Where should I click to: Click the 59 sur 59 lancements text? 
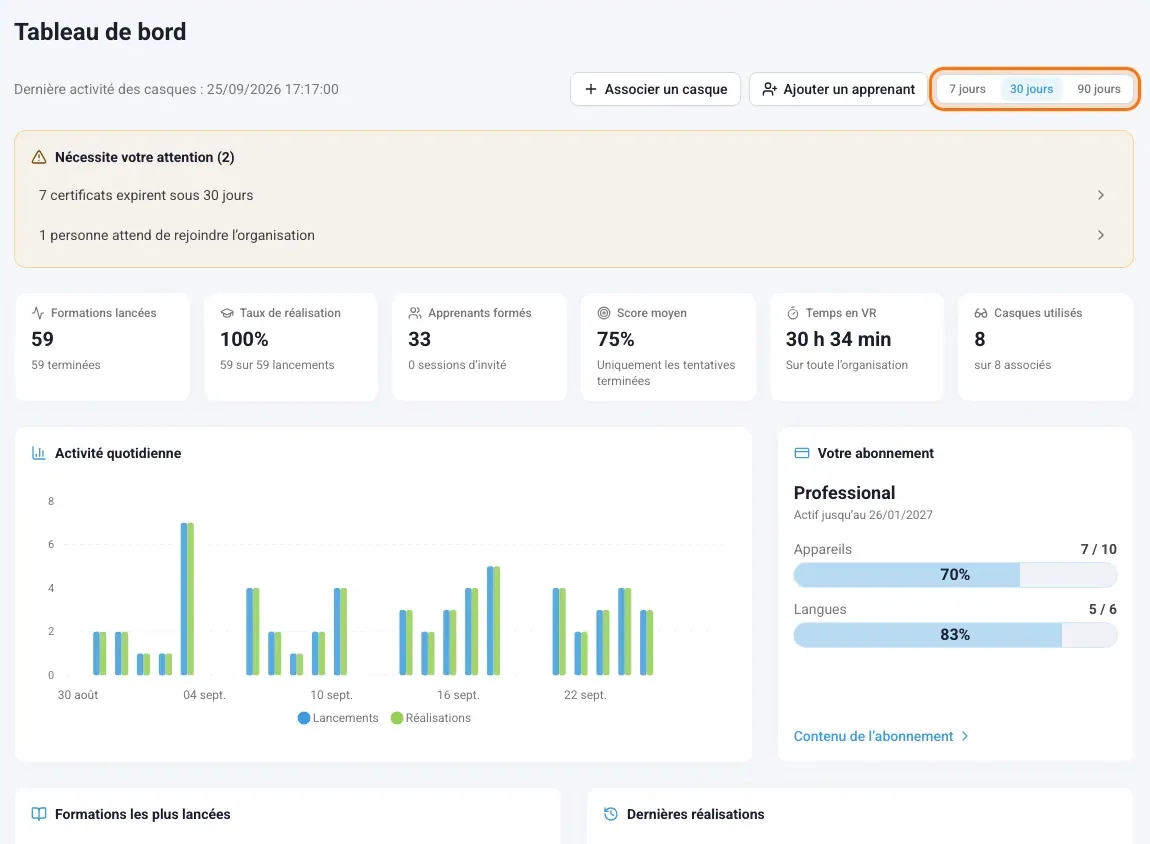click(x=277, y=365)
